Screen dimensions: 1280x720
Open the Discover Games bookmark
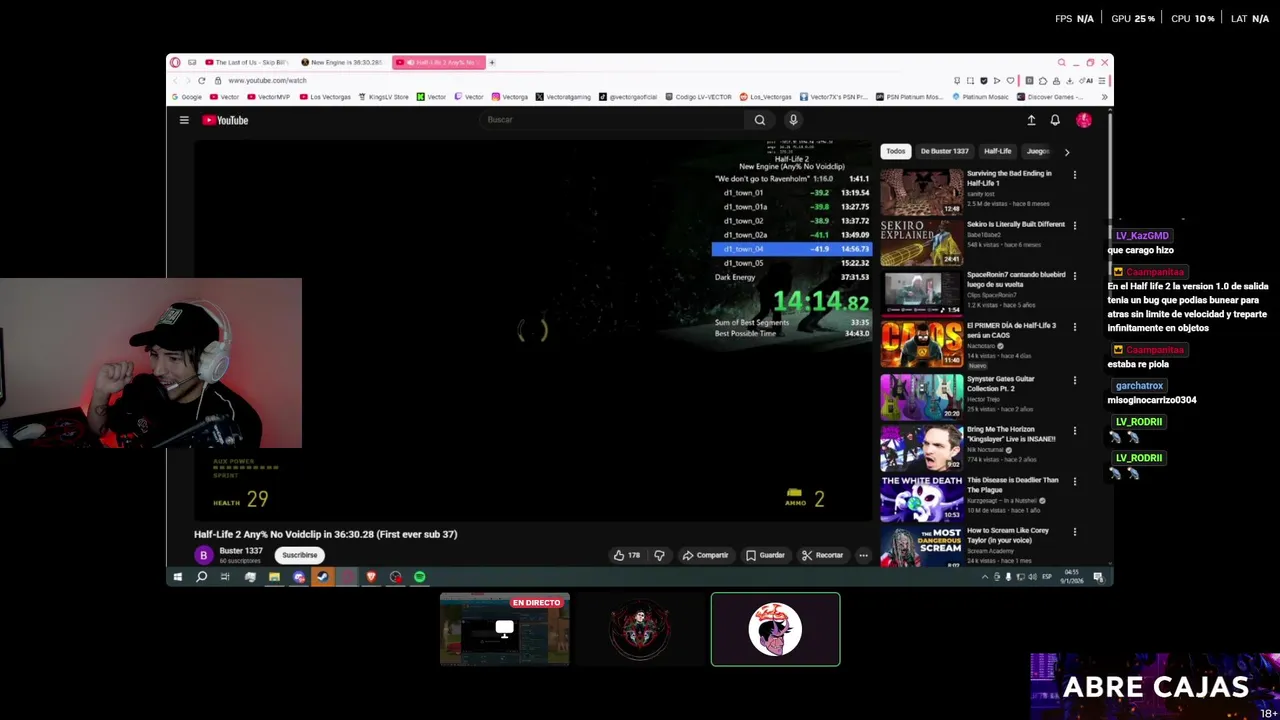[x=1049, y=97]
